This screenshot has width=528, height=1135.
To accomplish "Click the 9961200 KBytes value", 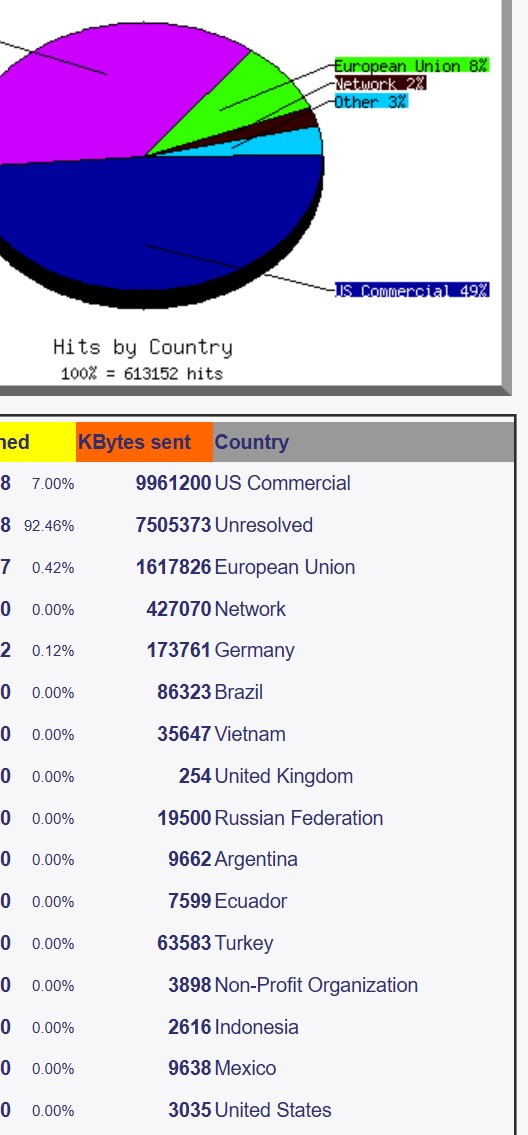I will pos(173,484).
